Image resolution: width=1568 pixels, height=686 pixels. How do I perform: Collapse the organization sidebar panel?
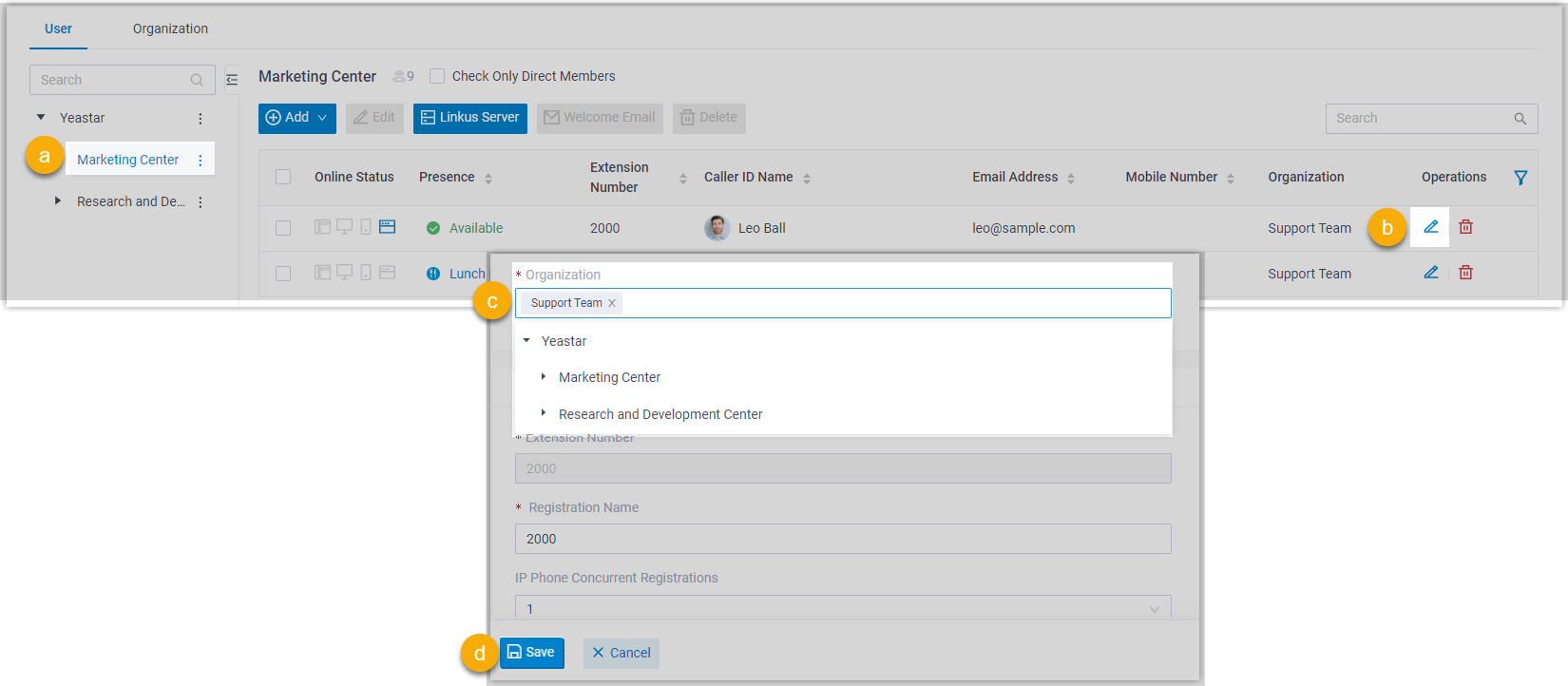(232, 80)
